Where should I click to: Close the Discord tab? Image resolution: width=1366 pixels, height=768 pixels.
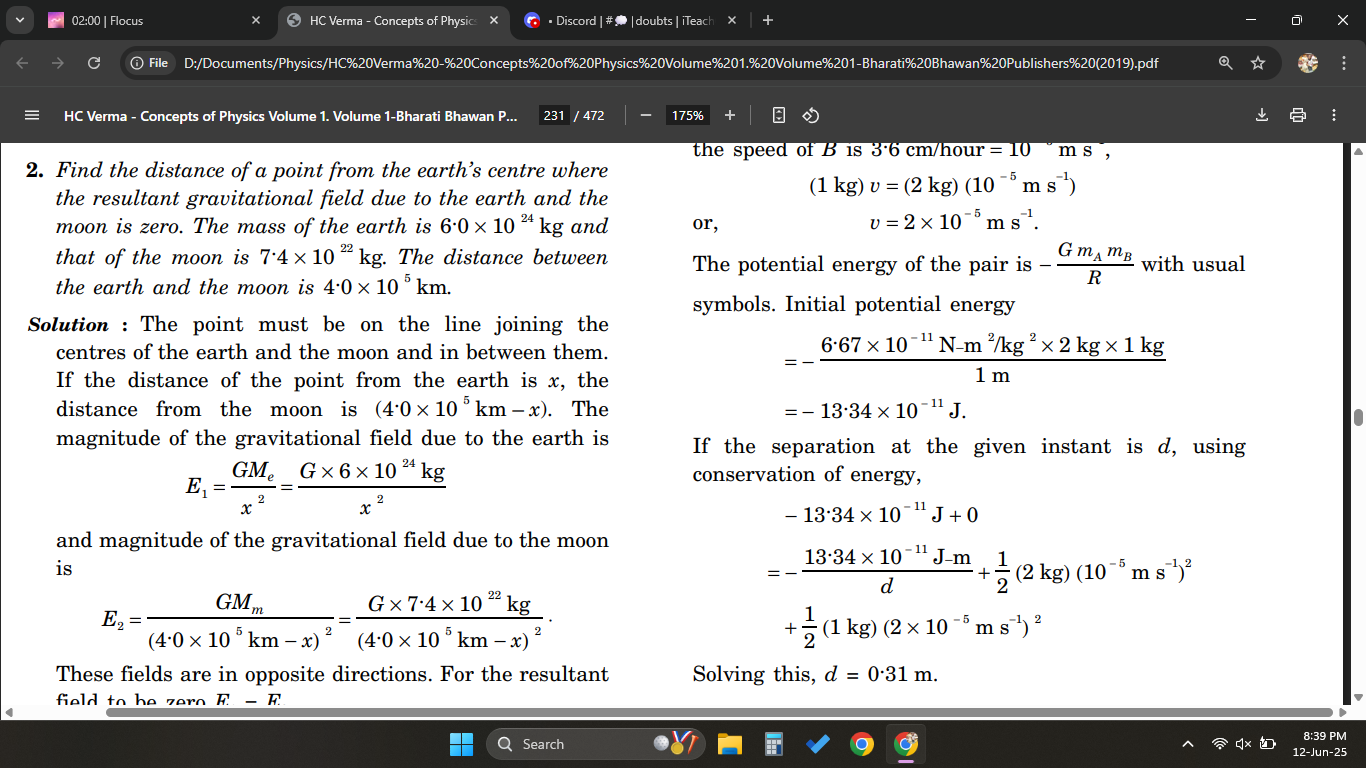click(x=731, y=20)
